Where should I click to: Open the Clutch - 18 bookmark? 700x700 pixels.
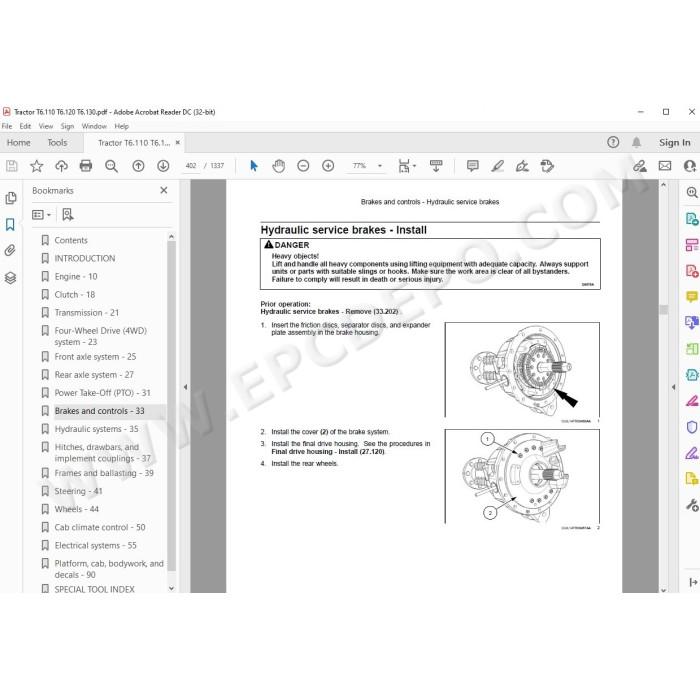pos(75,295)
